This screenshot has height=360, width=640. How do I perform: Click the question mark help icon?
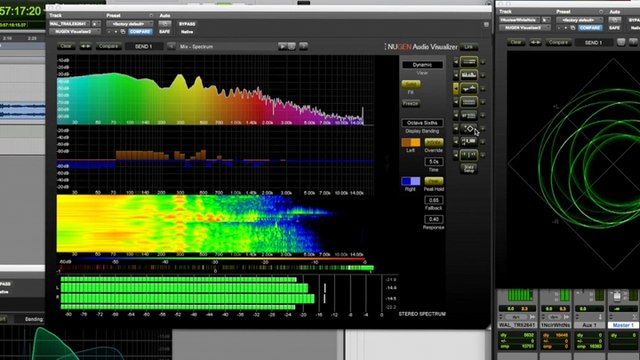(303, 46)
